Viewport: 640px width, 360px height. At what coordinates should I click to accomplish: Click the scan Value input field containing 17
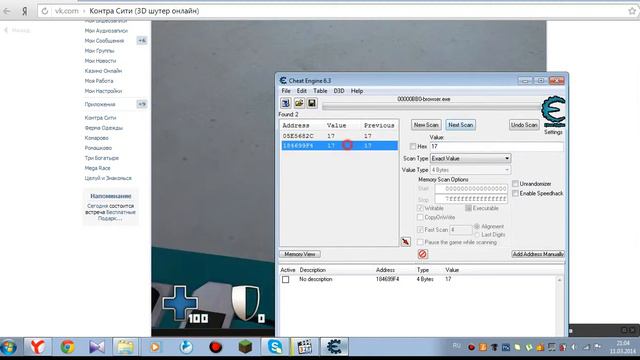click(x=496, y=146)
